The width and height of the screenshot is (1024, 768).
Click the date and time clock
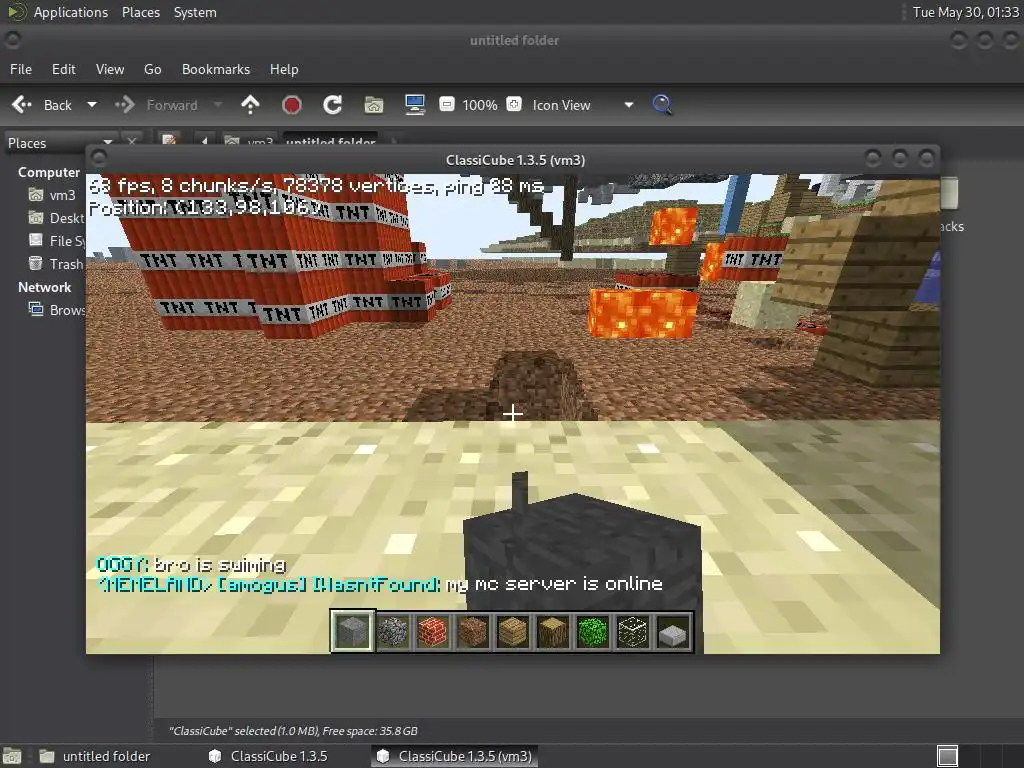coord(965,12)
